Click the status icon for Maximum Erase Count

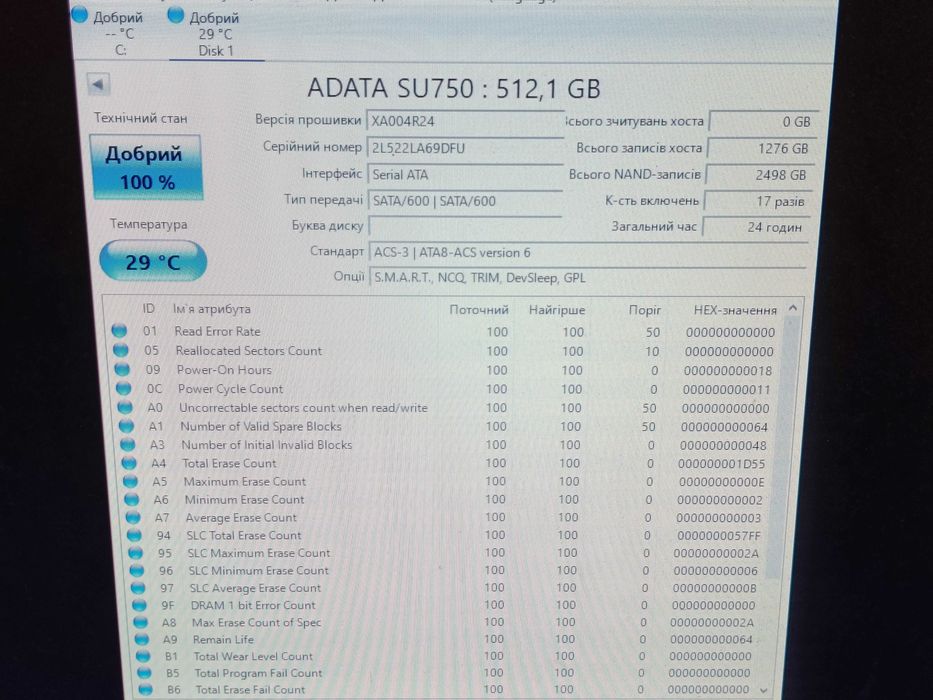tap(130, 481)
